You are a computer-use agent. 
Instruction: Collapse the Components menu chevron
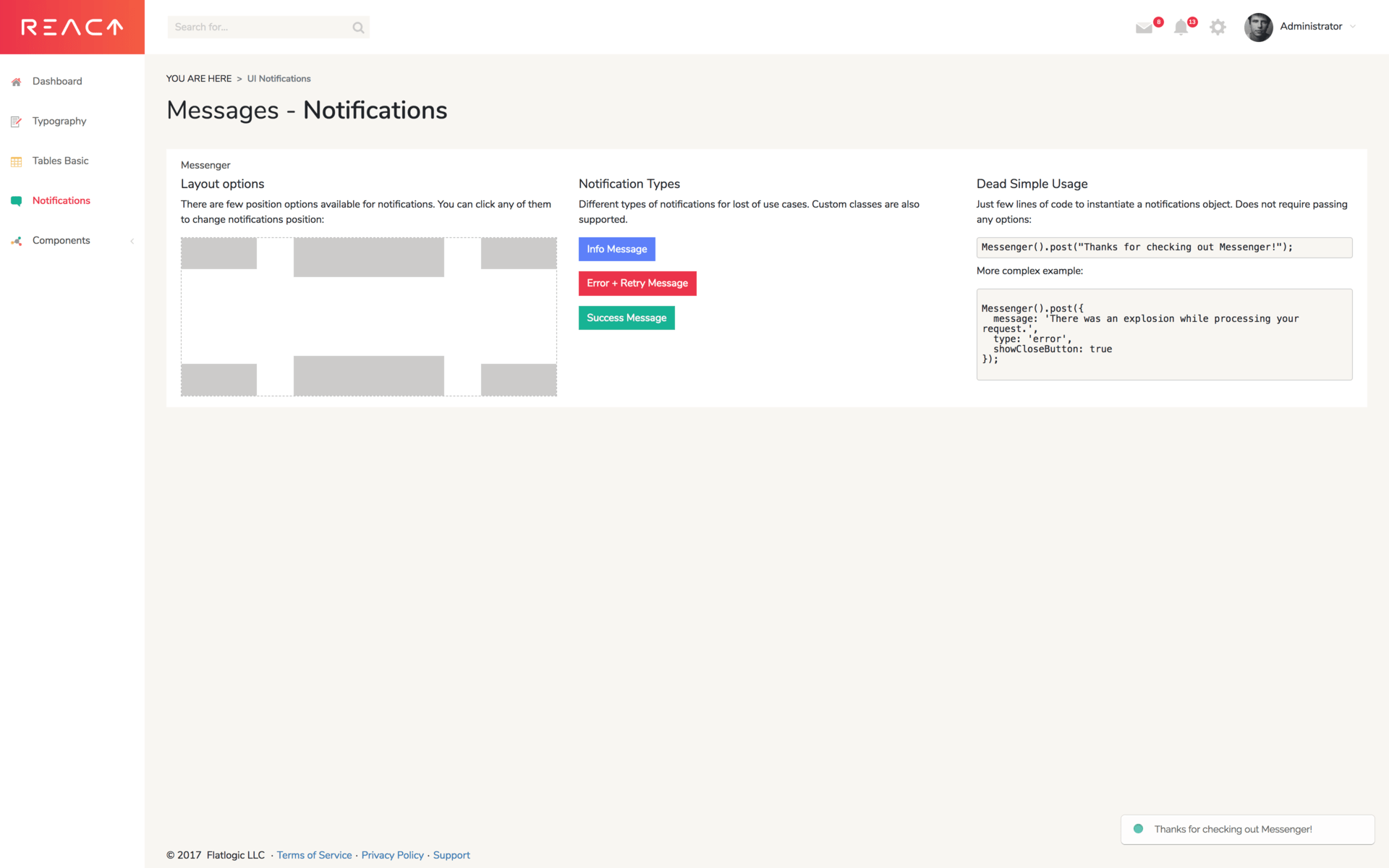(x=132, y=241)
